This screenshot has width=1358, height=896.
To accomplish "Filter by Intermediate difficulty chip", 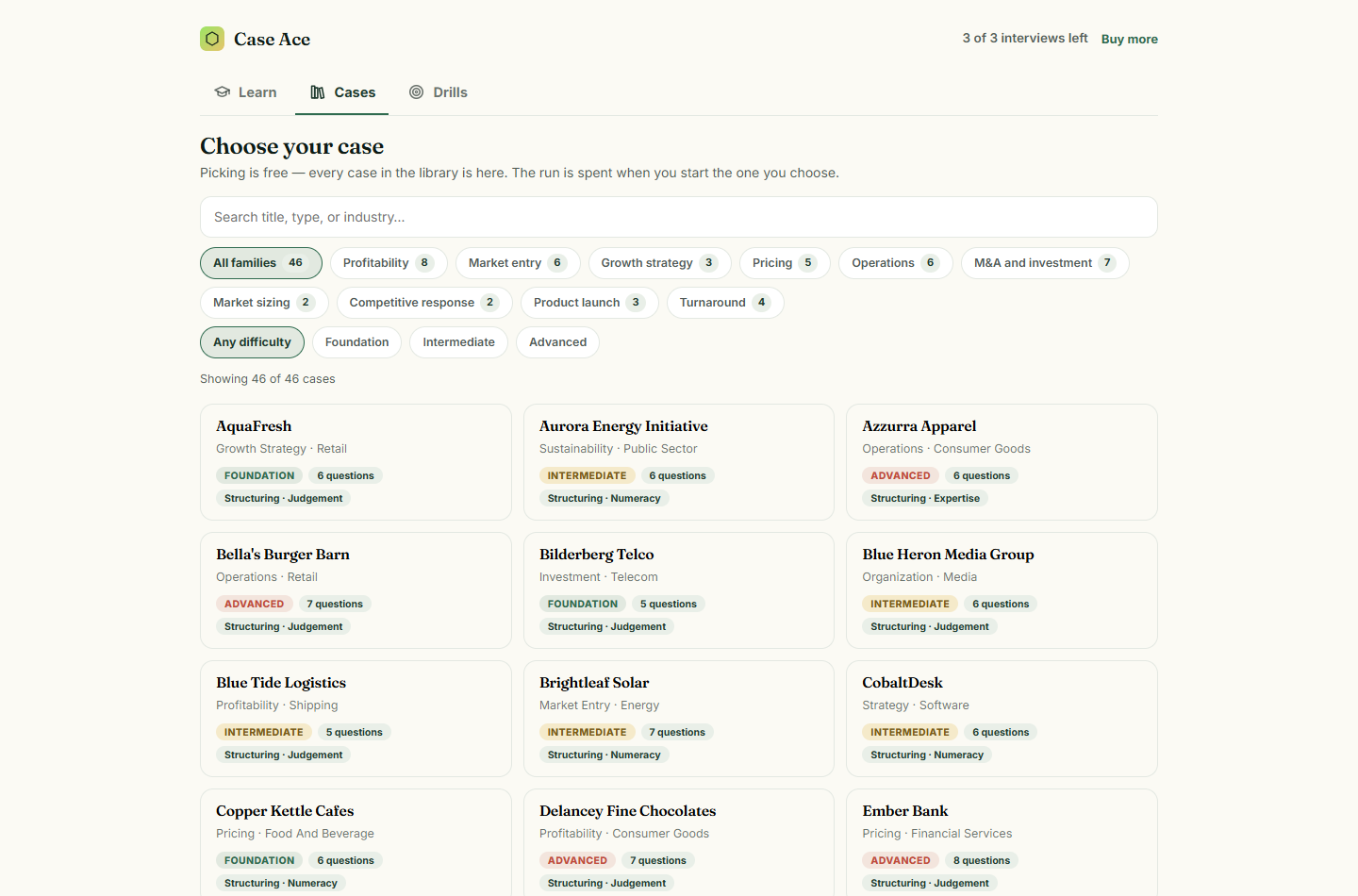I will (458, 342).
